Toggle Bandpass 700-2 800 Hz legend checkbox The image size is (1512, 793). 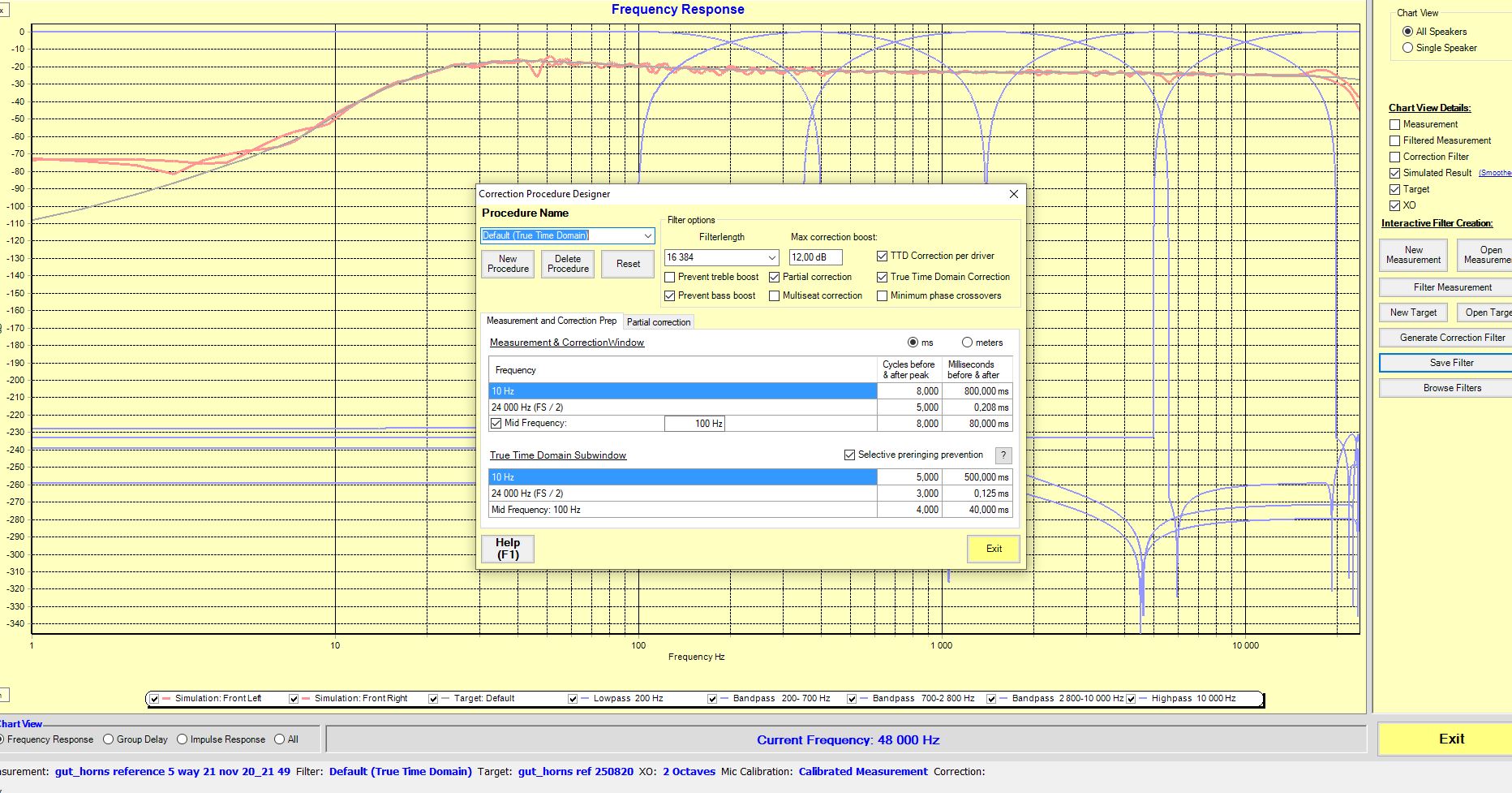point(852,698)
